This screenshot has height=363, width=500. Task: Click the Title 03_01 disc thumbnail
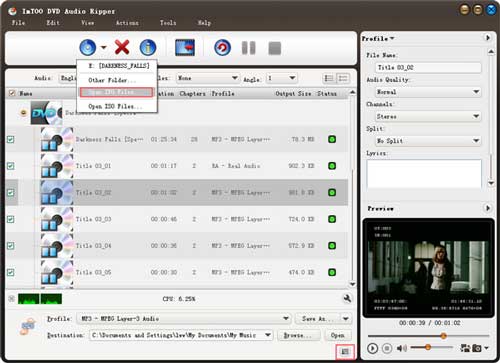tap(57, 166)
